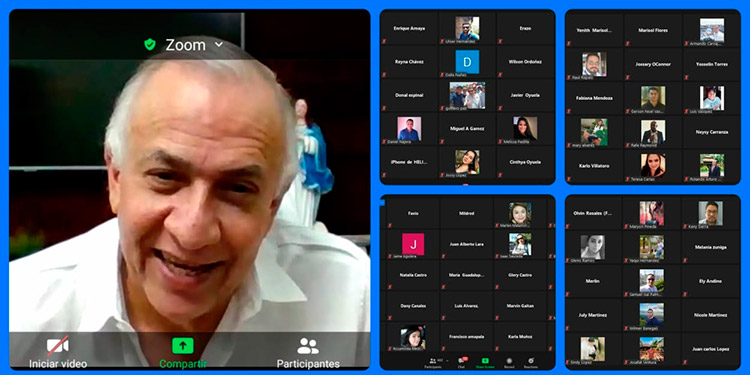Click the Juan Alberto Lara name
Viewport: 750px width, 375px height.
(x=466, y=244)
